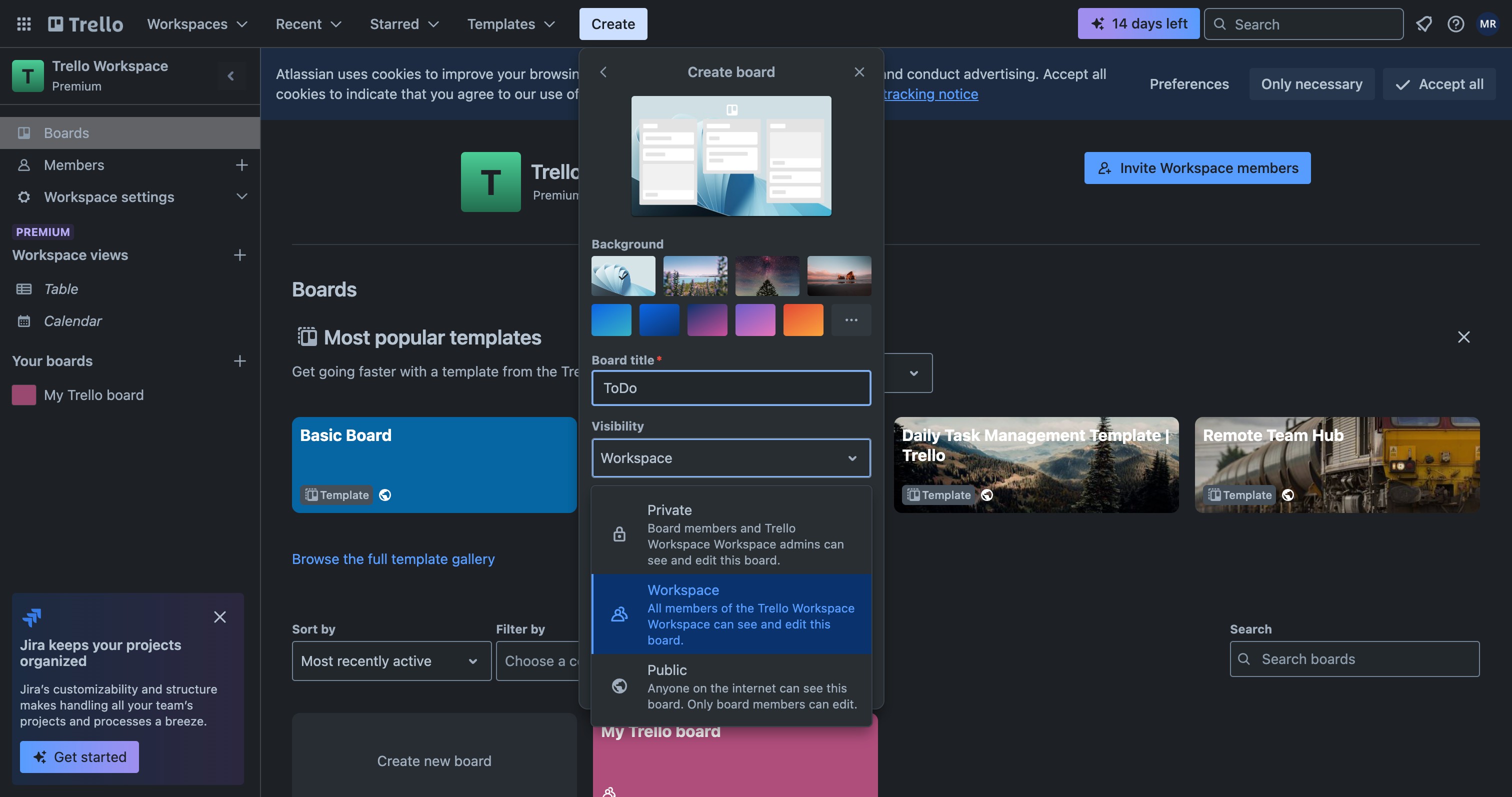Screen dimensions: 1512x797
Task: Choose the orange gradient background swatch
Action: coord(803,320)
